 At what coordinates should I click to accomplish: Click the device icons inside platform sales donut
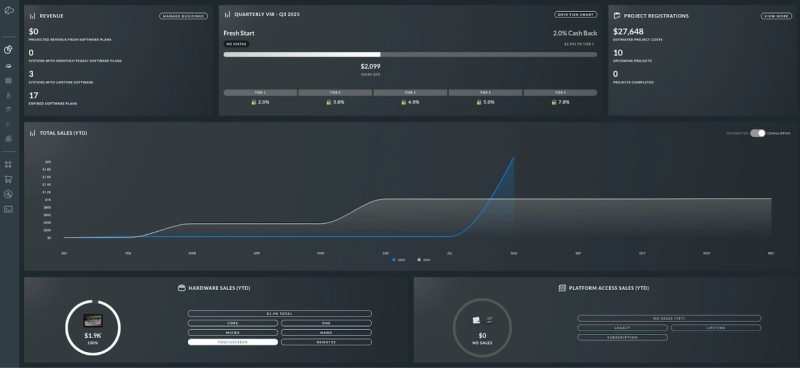482,320
